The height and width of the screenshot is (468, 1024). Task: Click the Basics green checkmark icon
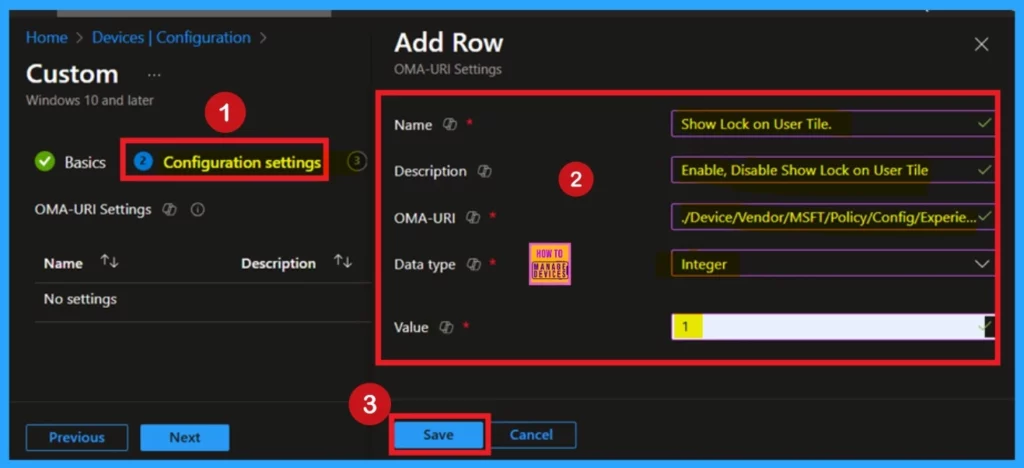tap(44, 162)
